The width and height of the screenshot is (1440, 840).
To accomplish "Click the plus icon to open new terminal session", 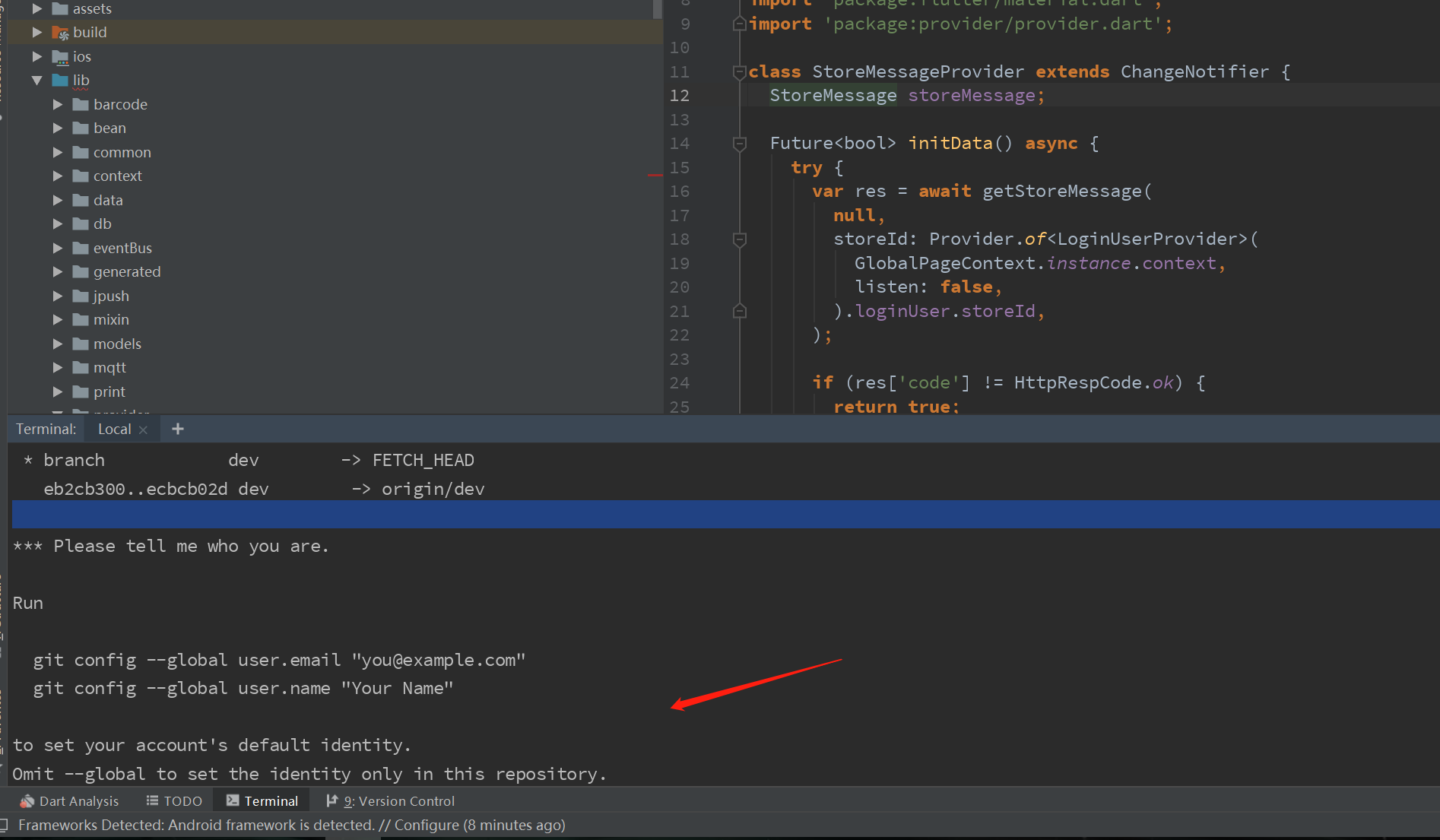I will [177, 429].
